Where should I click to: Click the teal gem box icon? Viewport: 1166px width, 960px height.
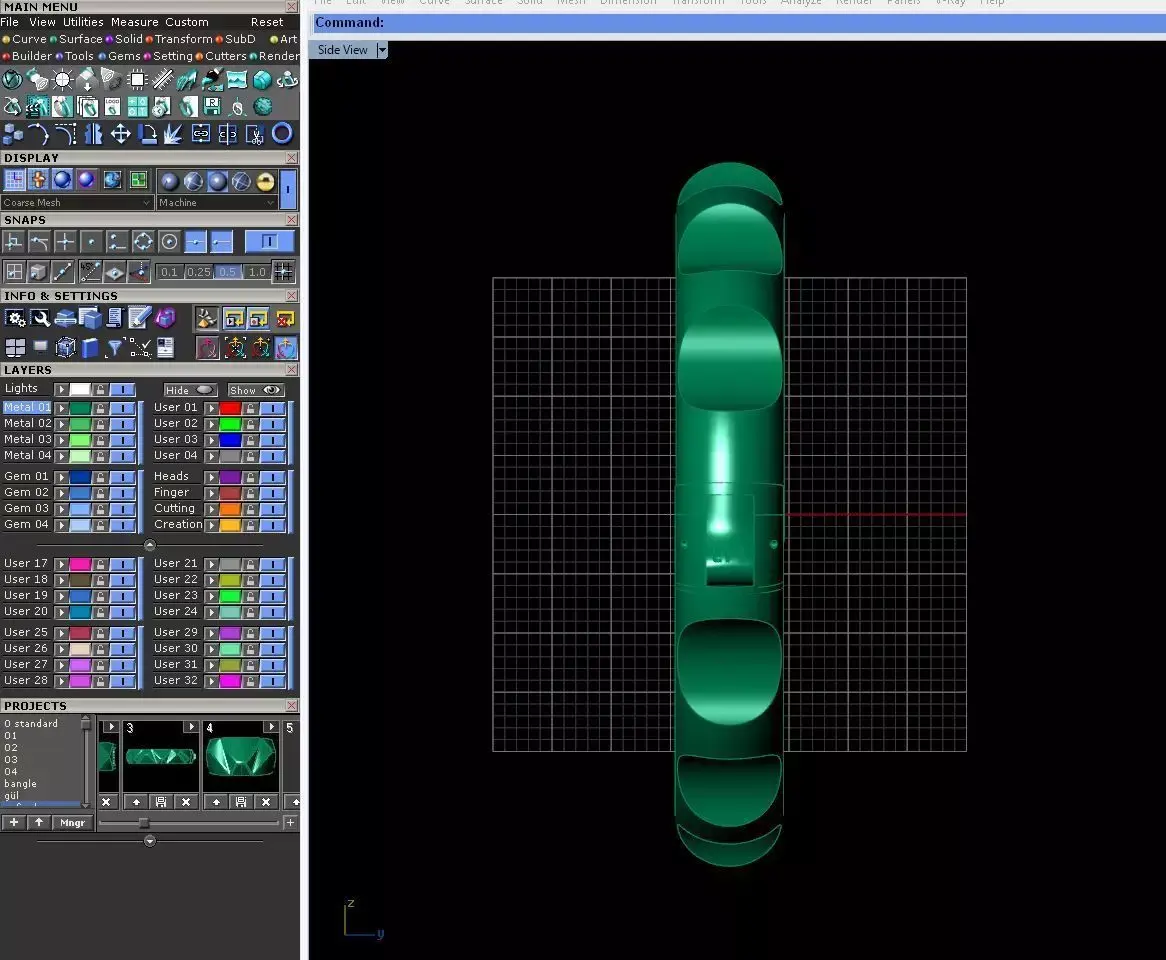(262, 80)
